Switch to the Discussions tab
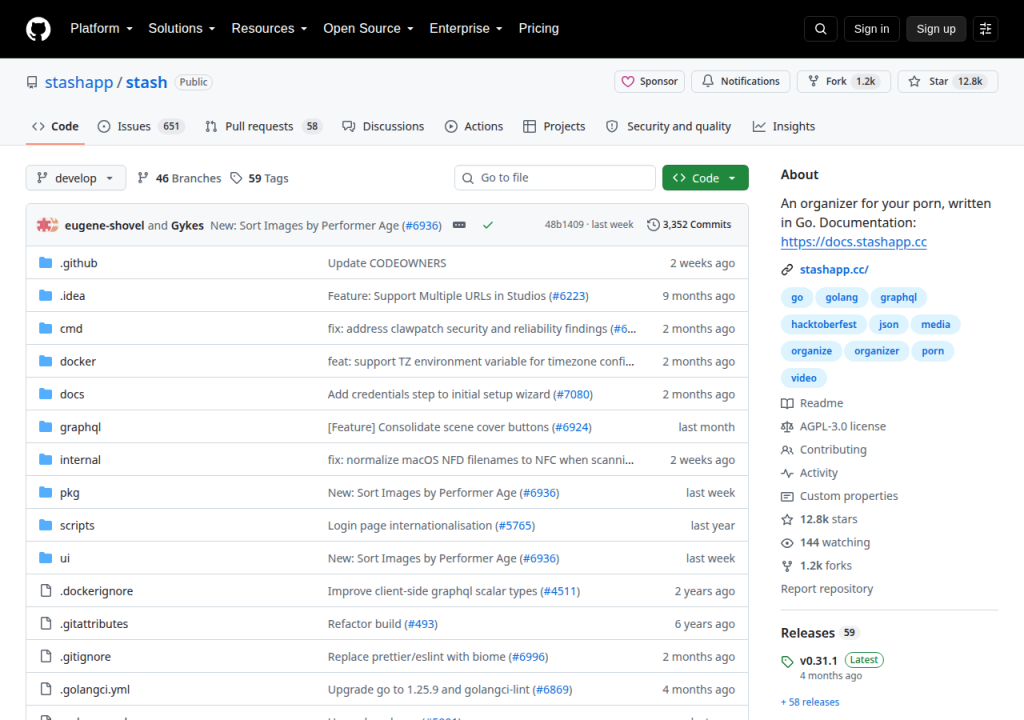1024x720 pixels. (383, 127)
